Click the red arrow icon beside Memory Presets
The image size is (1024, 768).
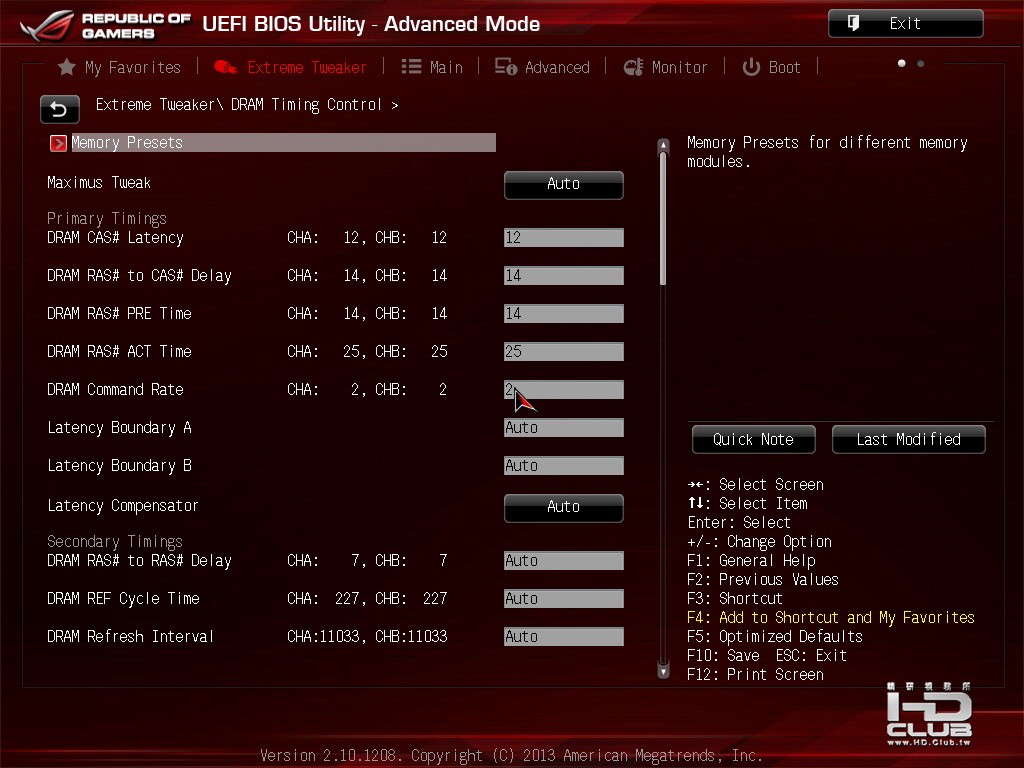[58, 143]
